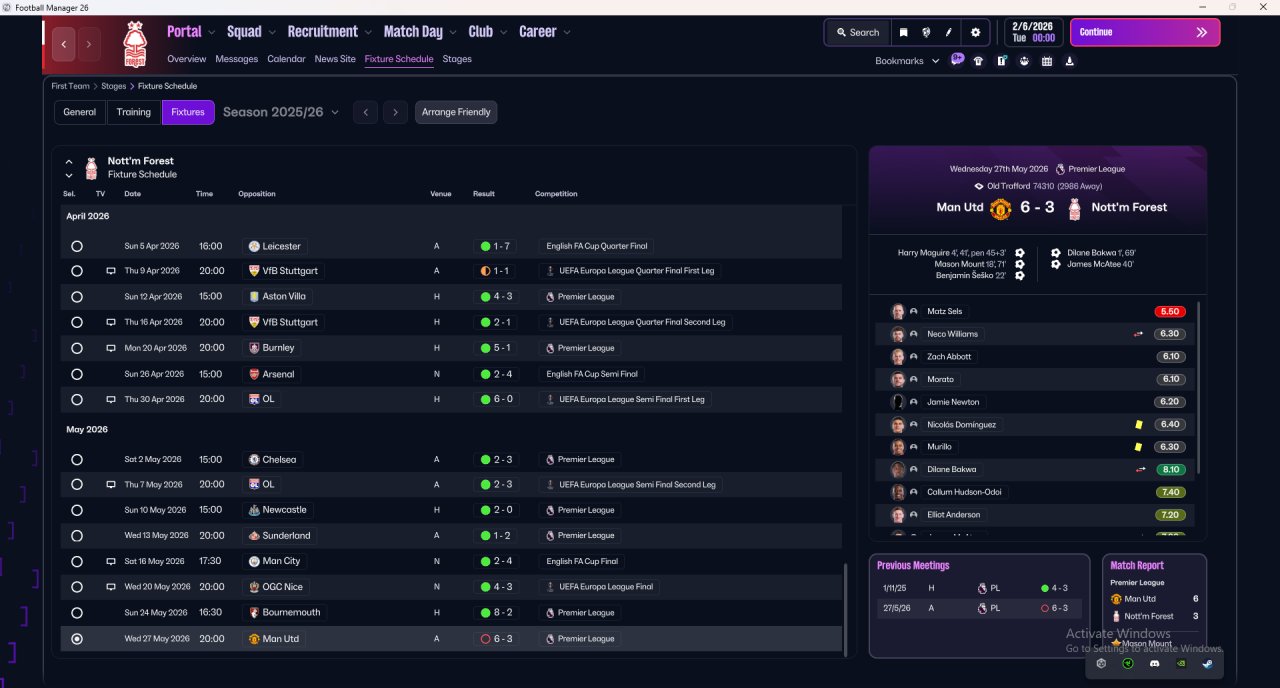The image size is (1280, 688).
Task: Click the player ratings scrollbar
Action: [x=1198, y=387]
